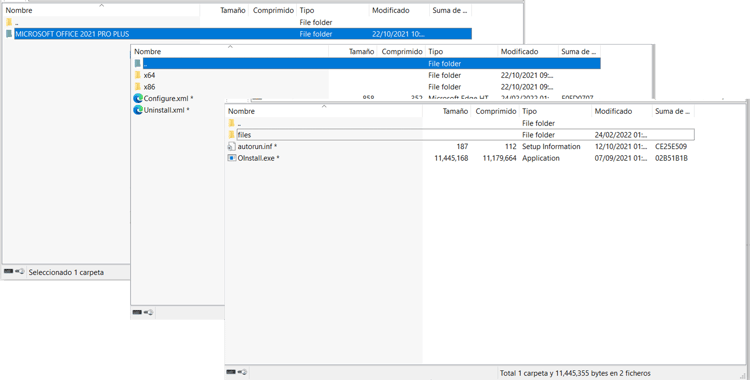Open the files folder icon
Image resolution: width=750 pixels, height=380 pixels.
[232, 134]
